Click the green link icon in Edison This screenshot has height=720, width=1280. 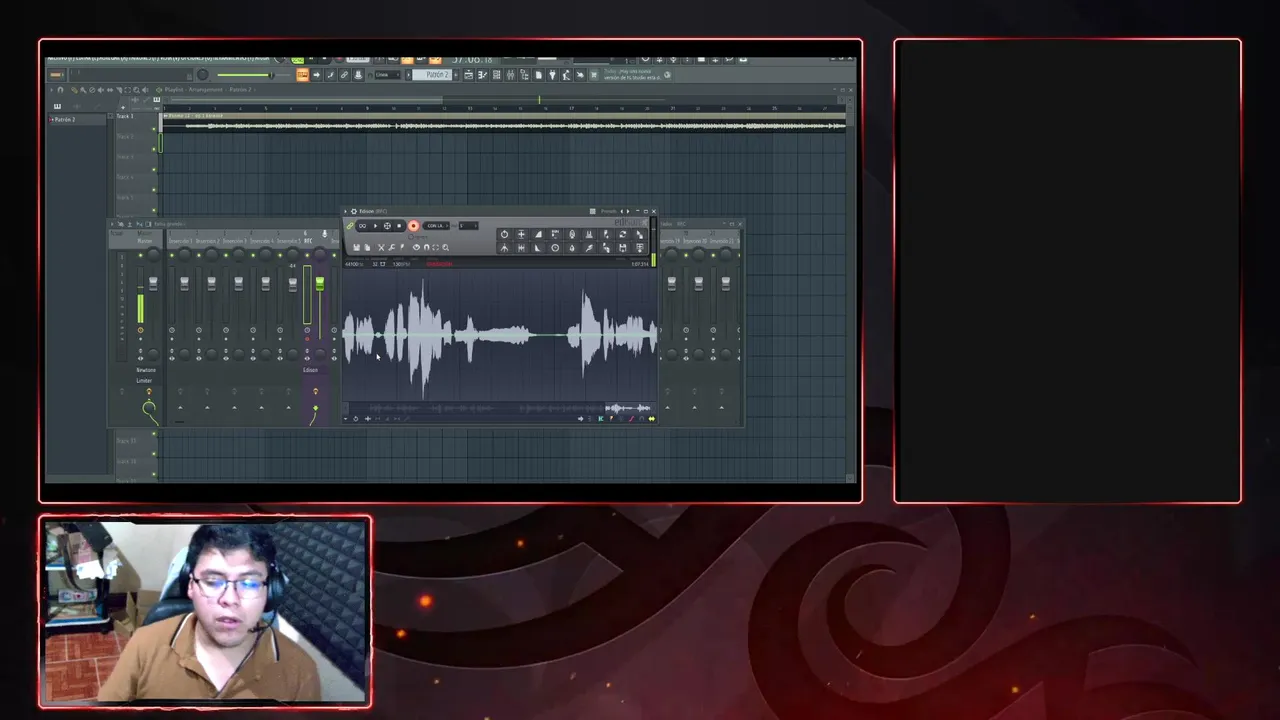click(x=349, y=226)
